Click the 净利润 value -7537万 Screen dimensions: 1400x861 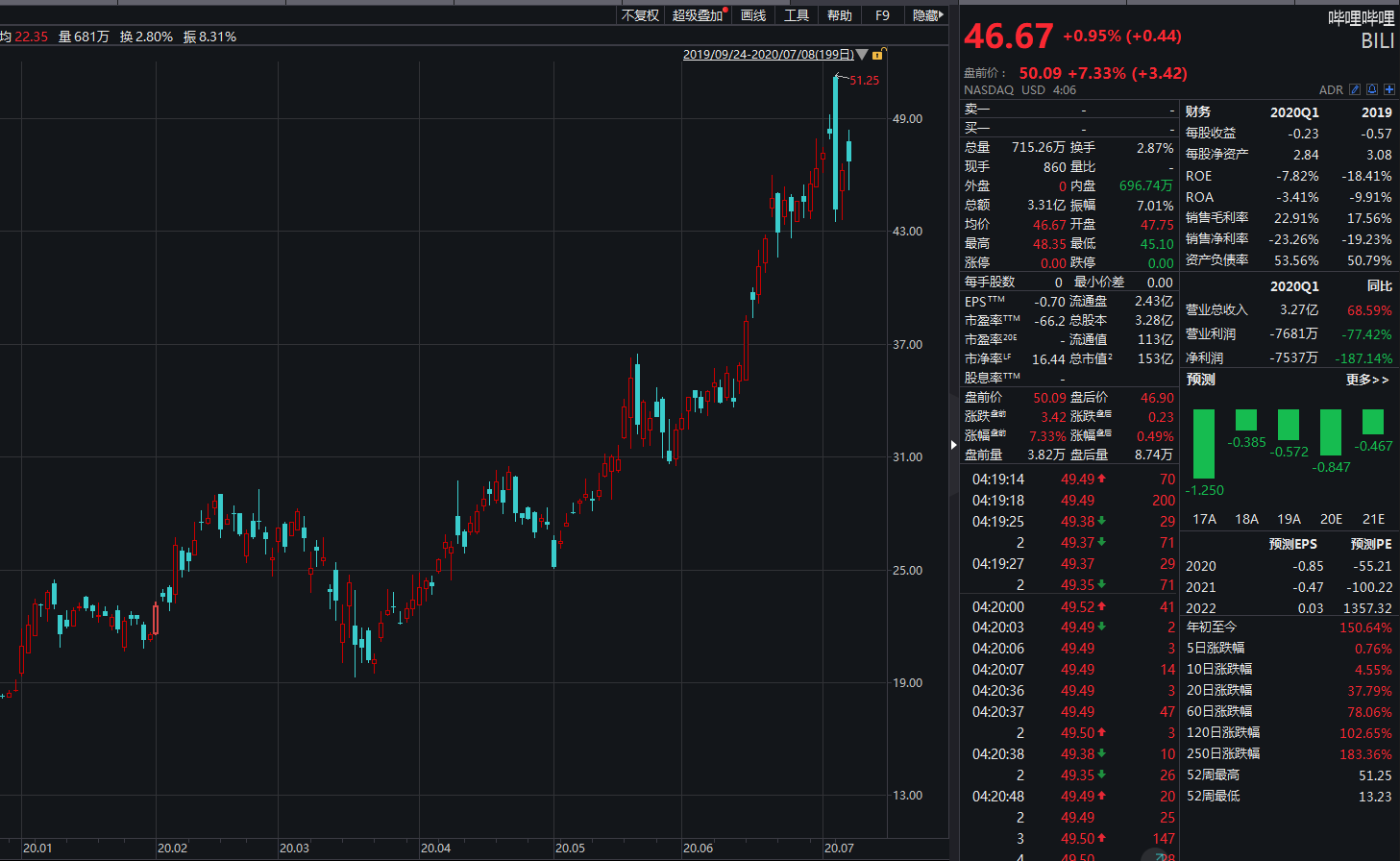point(1293,357)
